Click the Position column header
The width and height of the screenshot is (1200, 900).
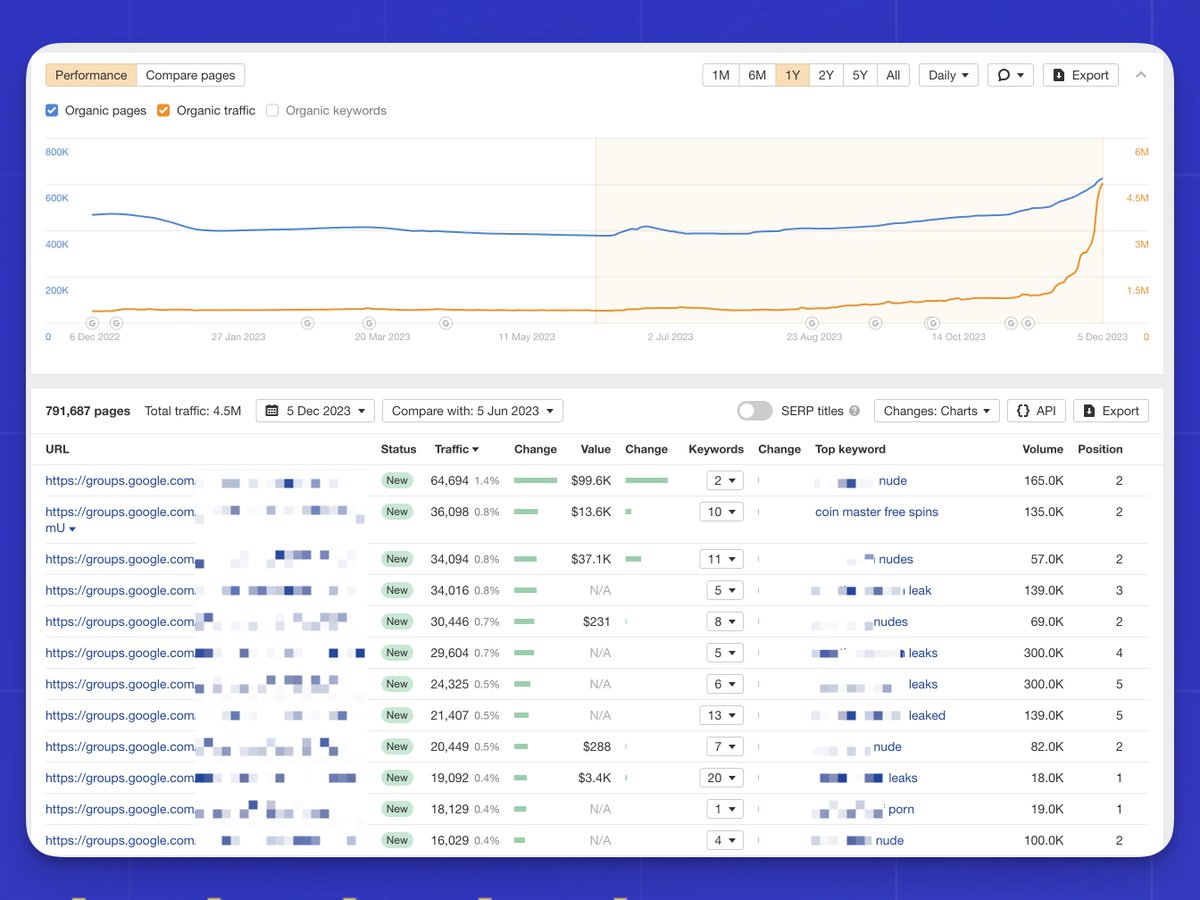[1100, 449]
